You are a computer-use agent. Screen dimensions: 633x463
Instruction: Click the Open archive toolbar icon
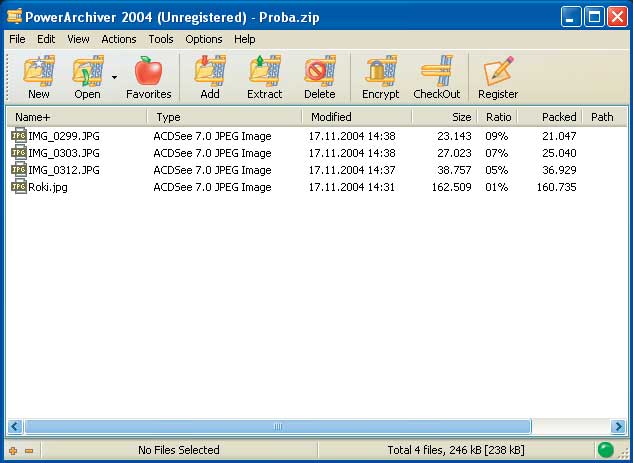pyautogui.click(x=88, y=71)
